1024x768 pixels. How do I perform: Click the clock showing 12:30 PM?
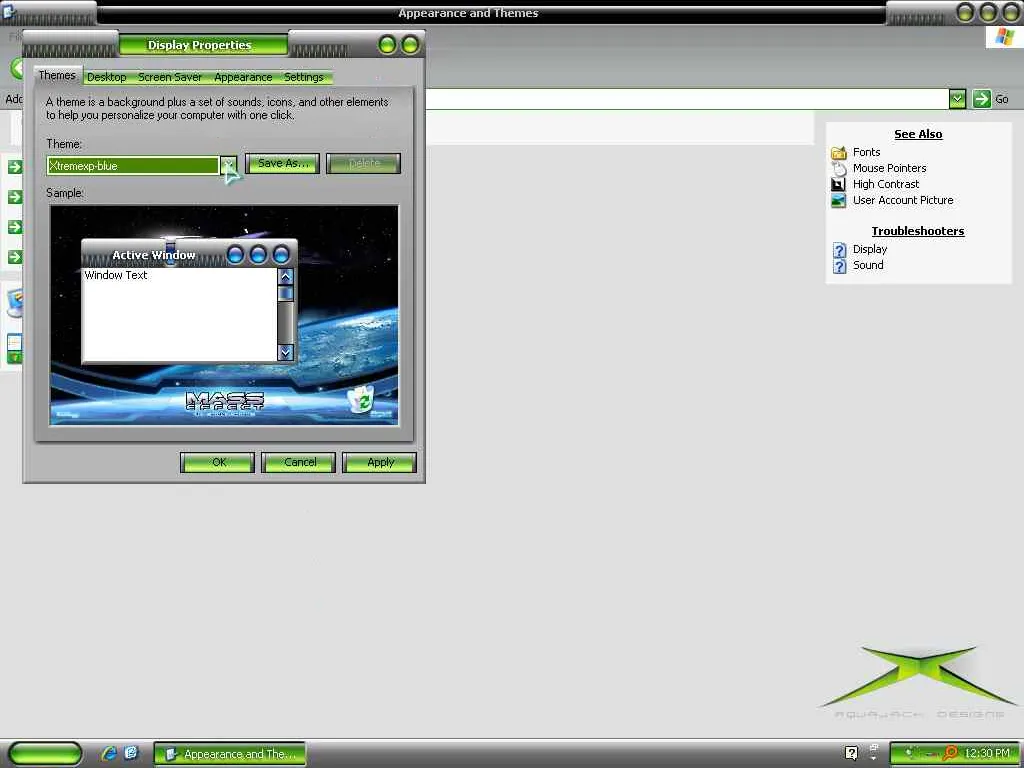tap(987, 754)
